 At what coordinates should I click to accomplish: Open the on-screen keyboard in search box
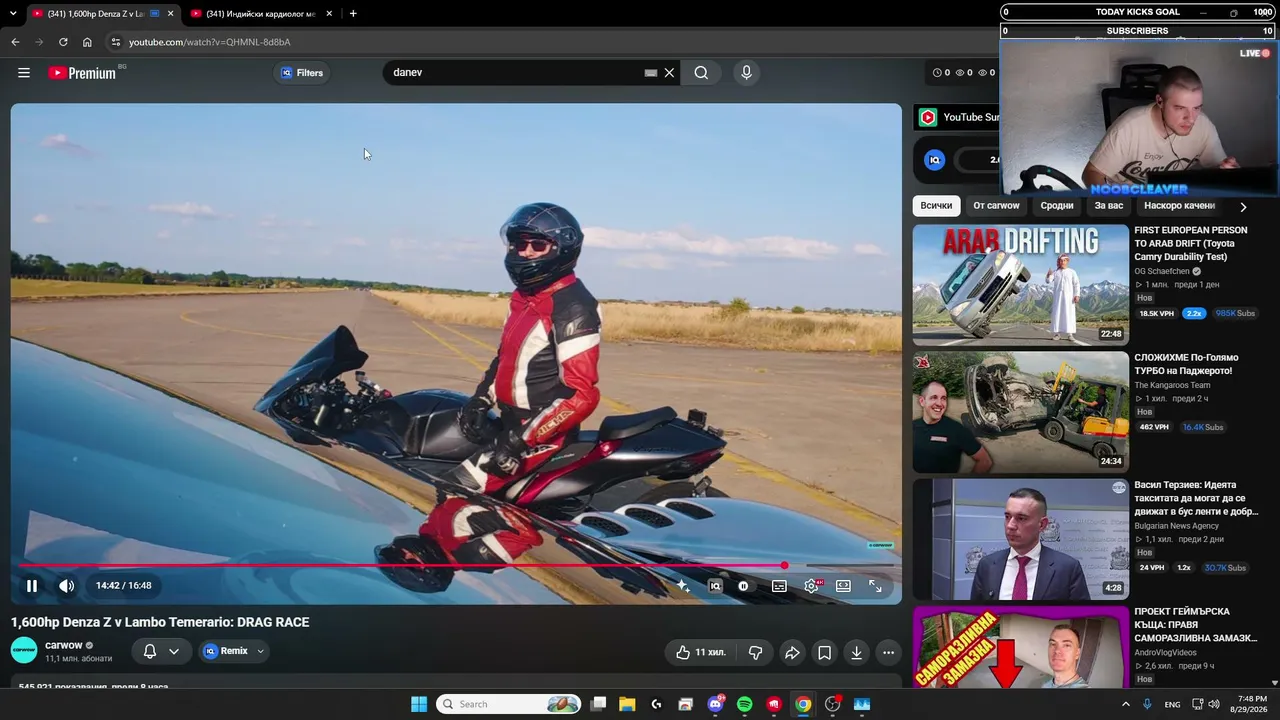(651, 73)
